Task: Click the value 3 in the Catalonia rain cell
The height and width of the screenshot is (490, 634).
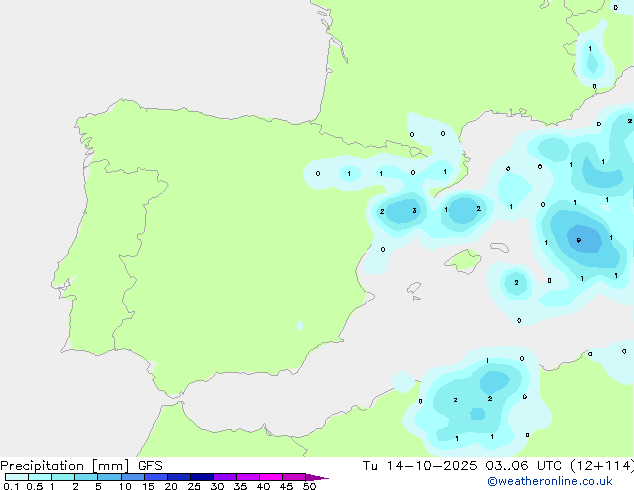Action: [414, 210]
